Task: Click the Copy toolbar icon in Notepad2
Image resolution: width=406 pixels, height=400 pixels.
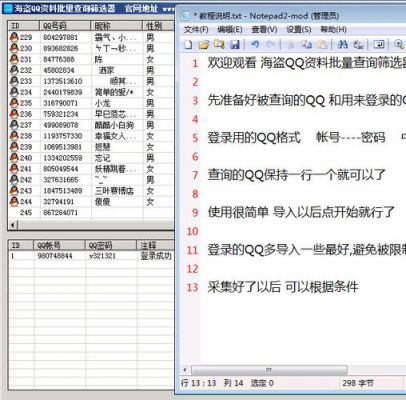Action: (306, 44)
